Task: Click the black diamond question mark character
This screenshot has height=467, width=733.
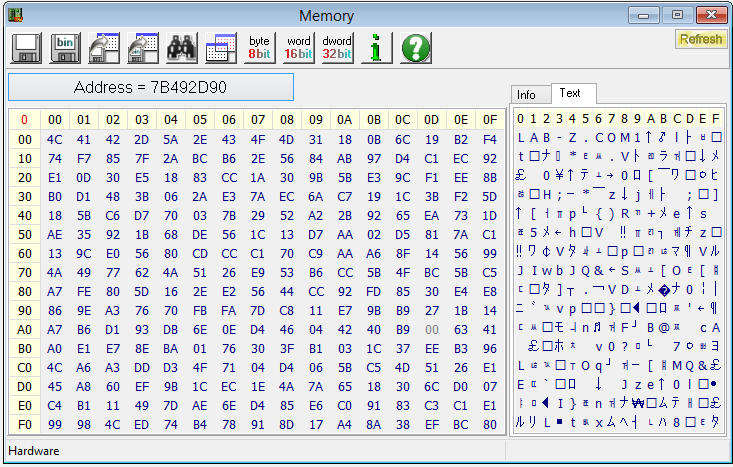Action: (664, 290)
